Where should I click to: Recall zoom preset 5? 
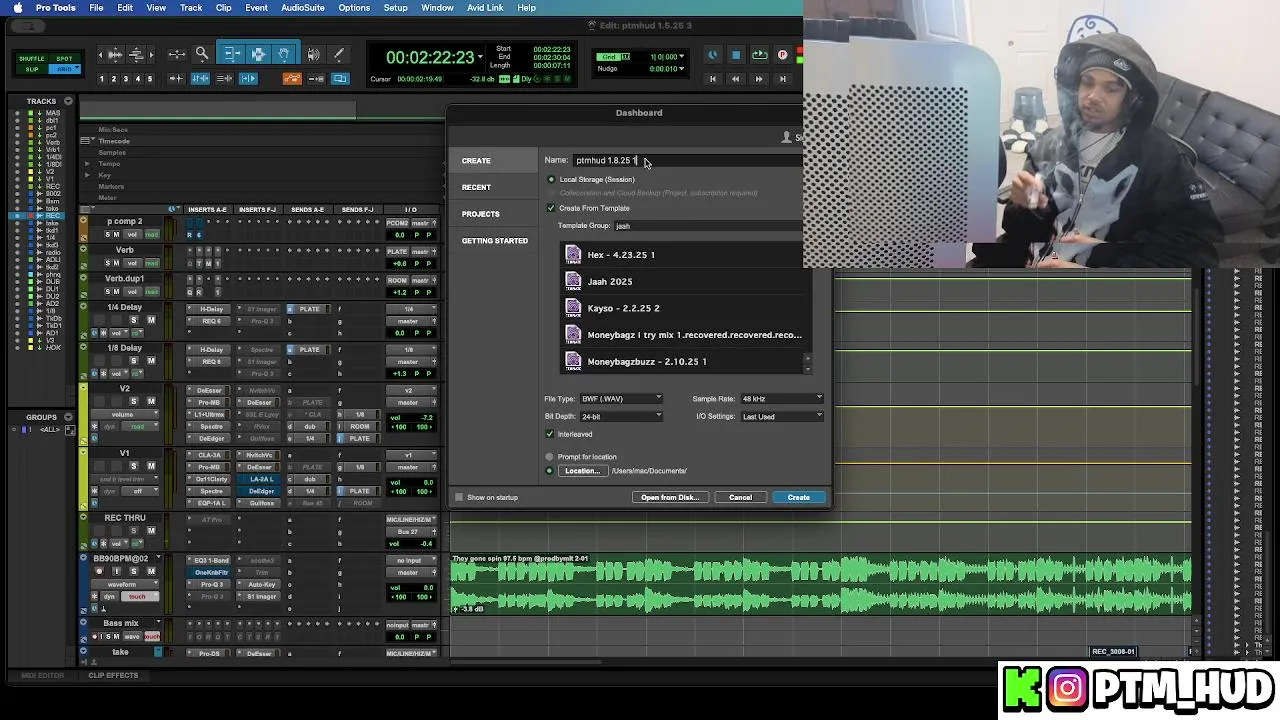click(x=150, y=79)
